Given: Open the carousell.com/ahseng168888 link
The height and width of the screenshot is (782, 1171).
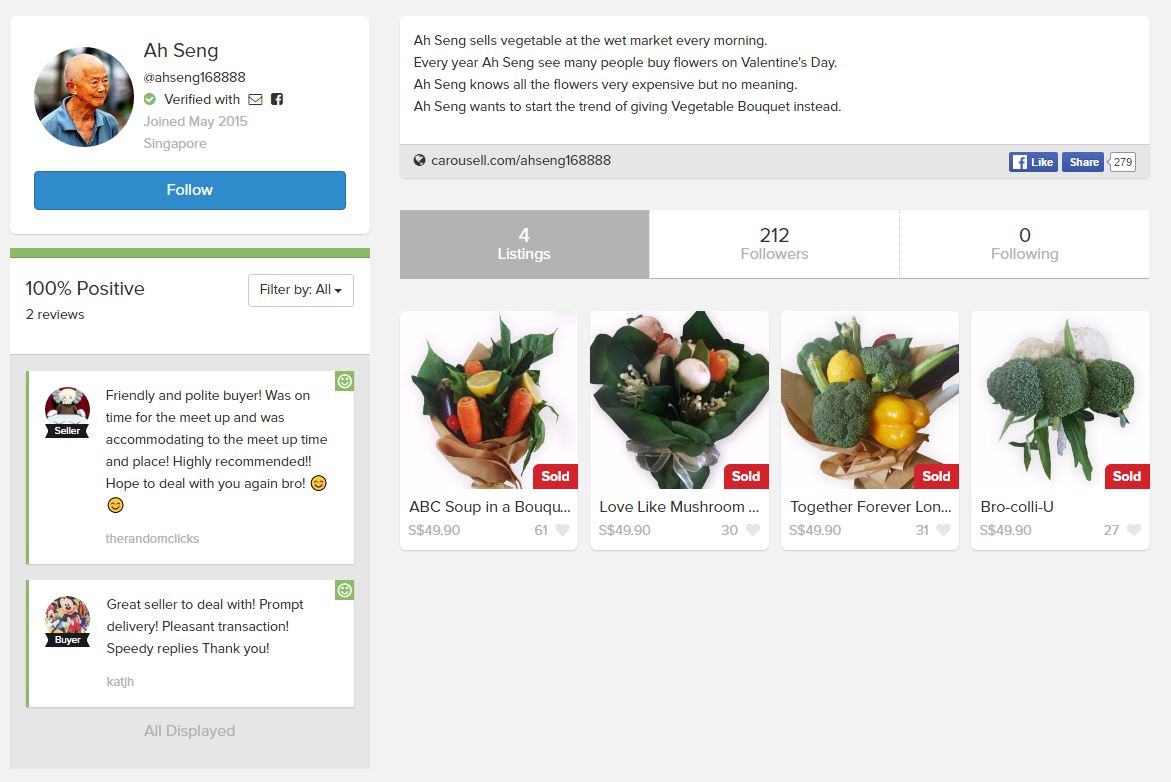Looking at the screenshot, I should (x=521, y=160).
